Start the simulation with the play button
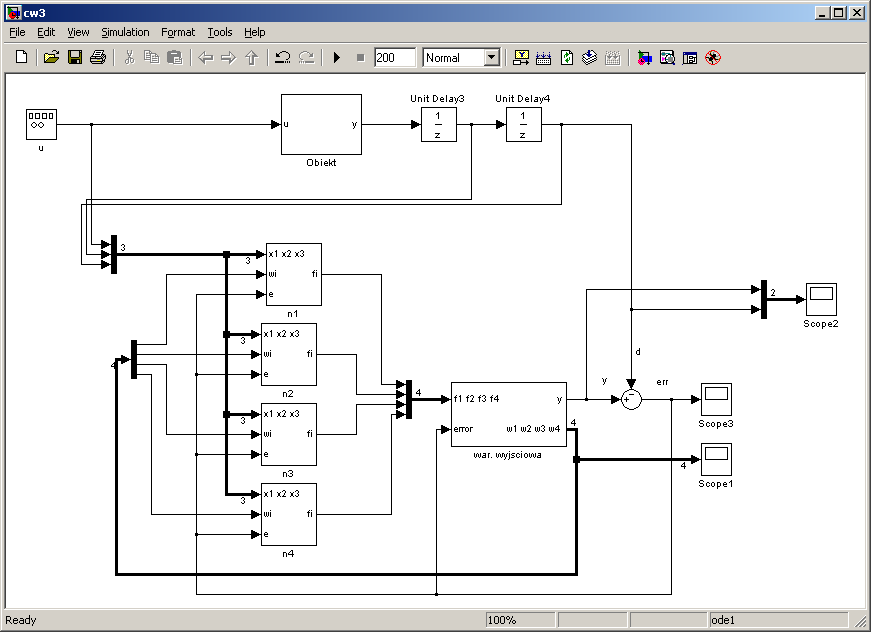Image resolution: width=871 pixels, height=632 pixels. point(337,58)
